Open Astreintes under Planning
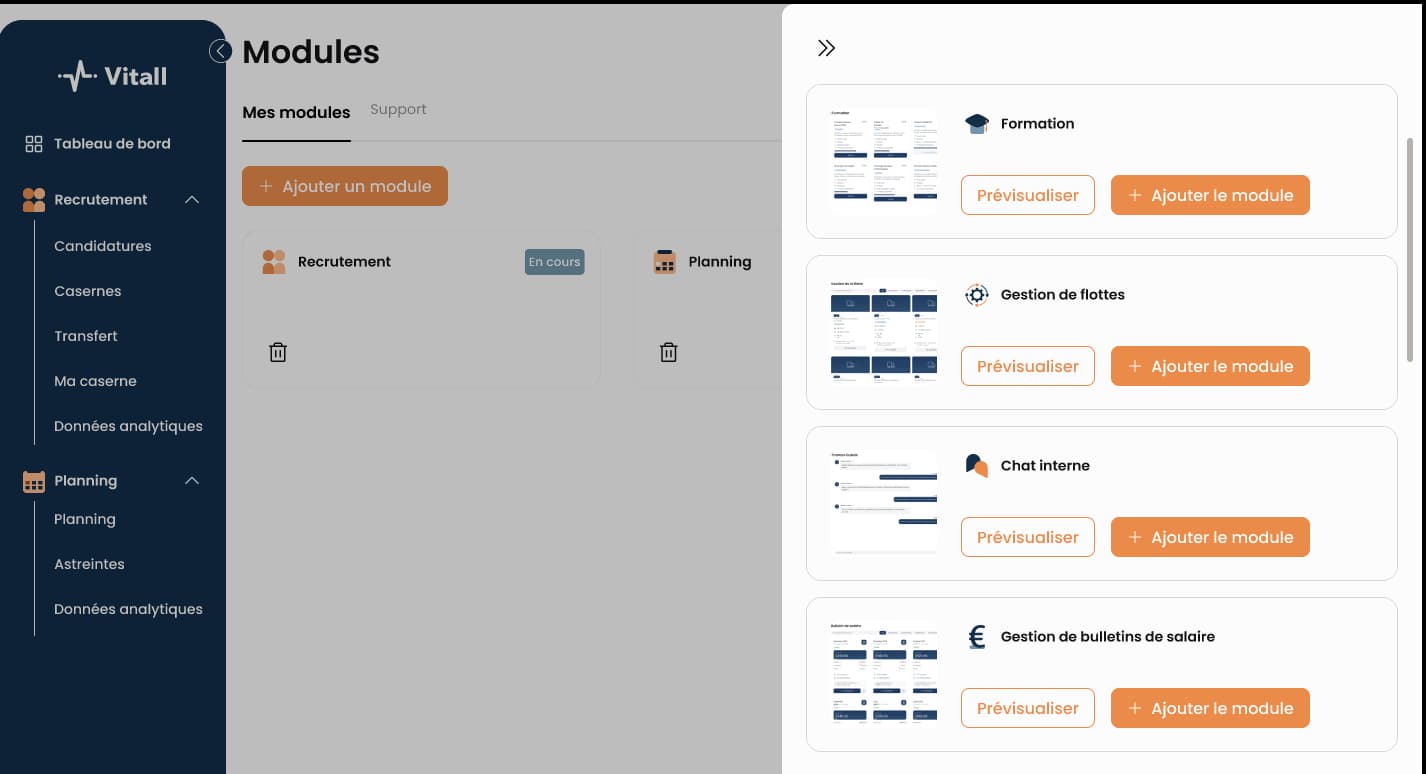The width and height of the screenshot is (1426, 774). coord(89,564)
